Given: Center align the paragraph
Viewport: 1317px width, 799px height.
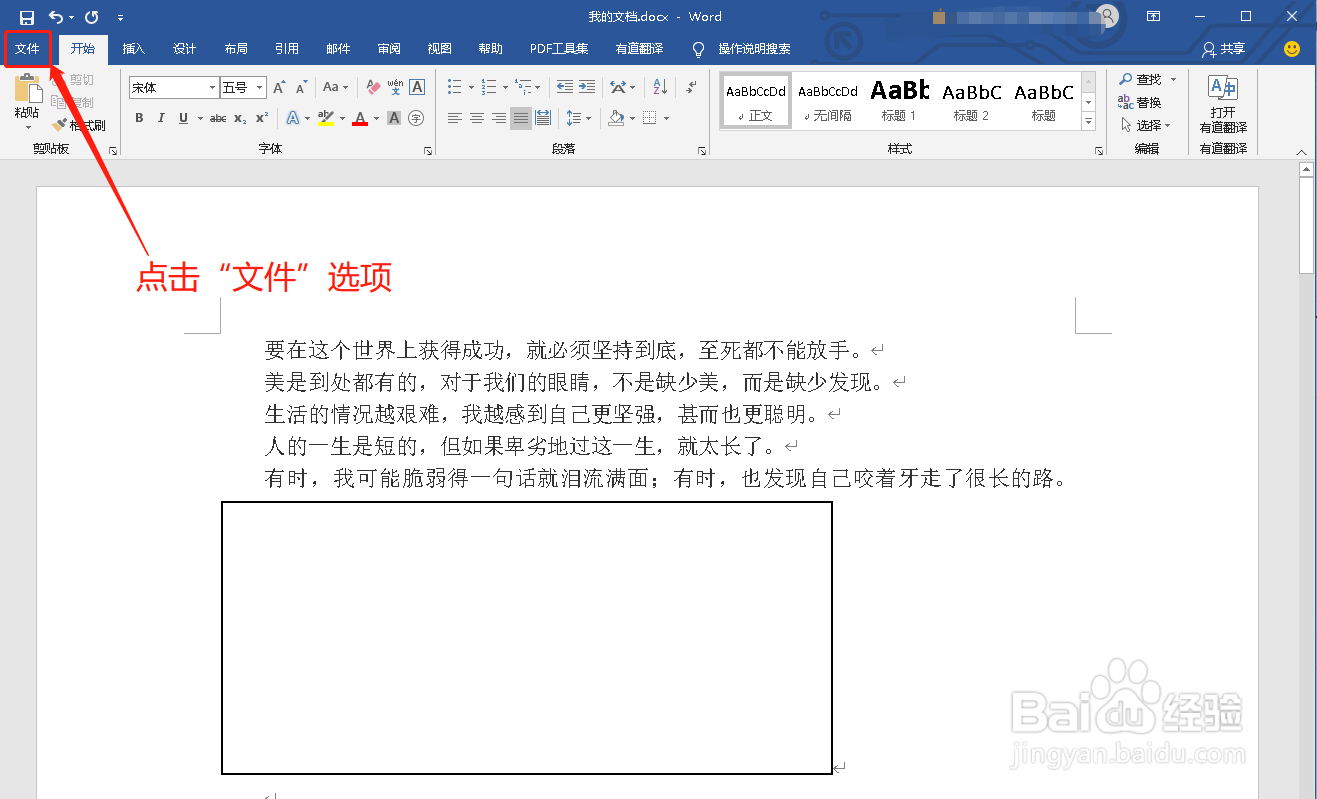Looking at the screenshot, I should [476, 118].
